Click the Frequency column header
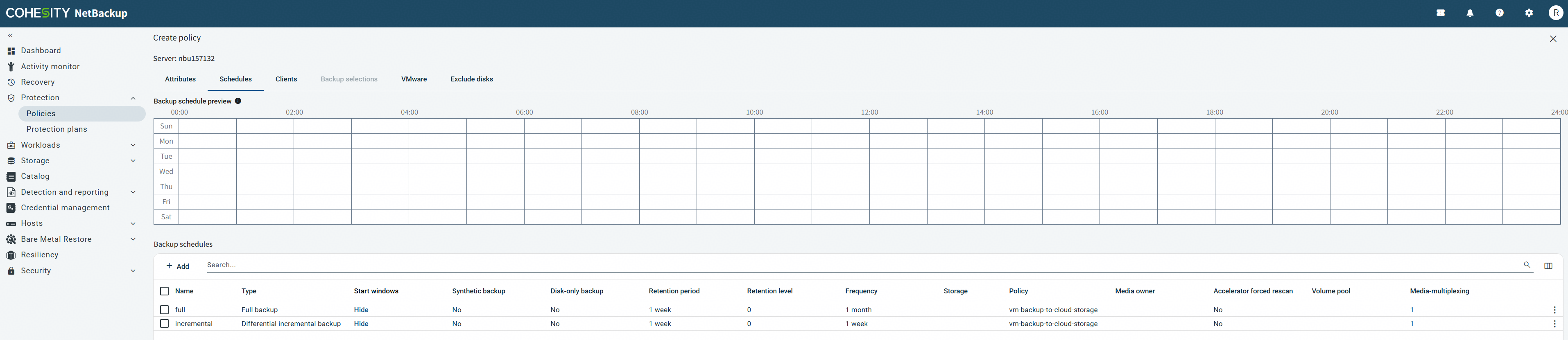Image resolution: width=1568 pixels, height=340 pixels. [861, 291]
